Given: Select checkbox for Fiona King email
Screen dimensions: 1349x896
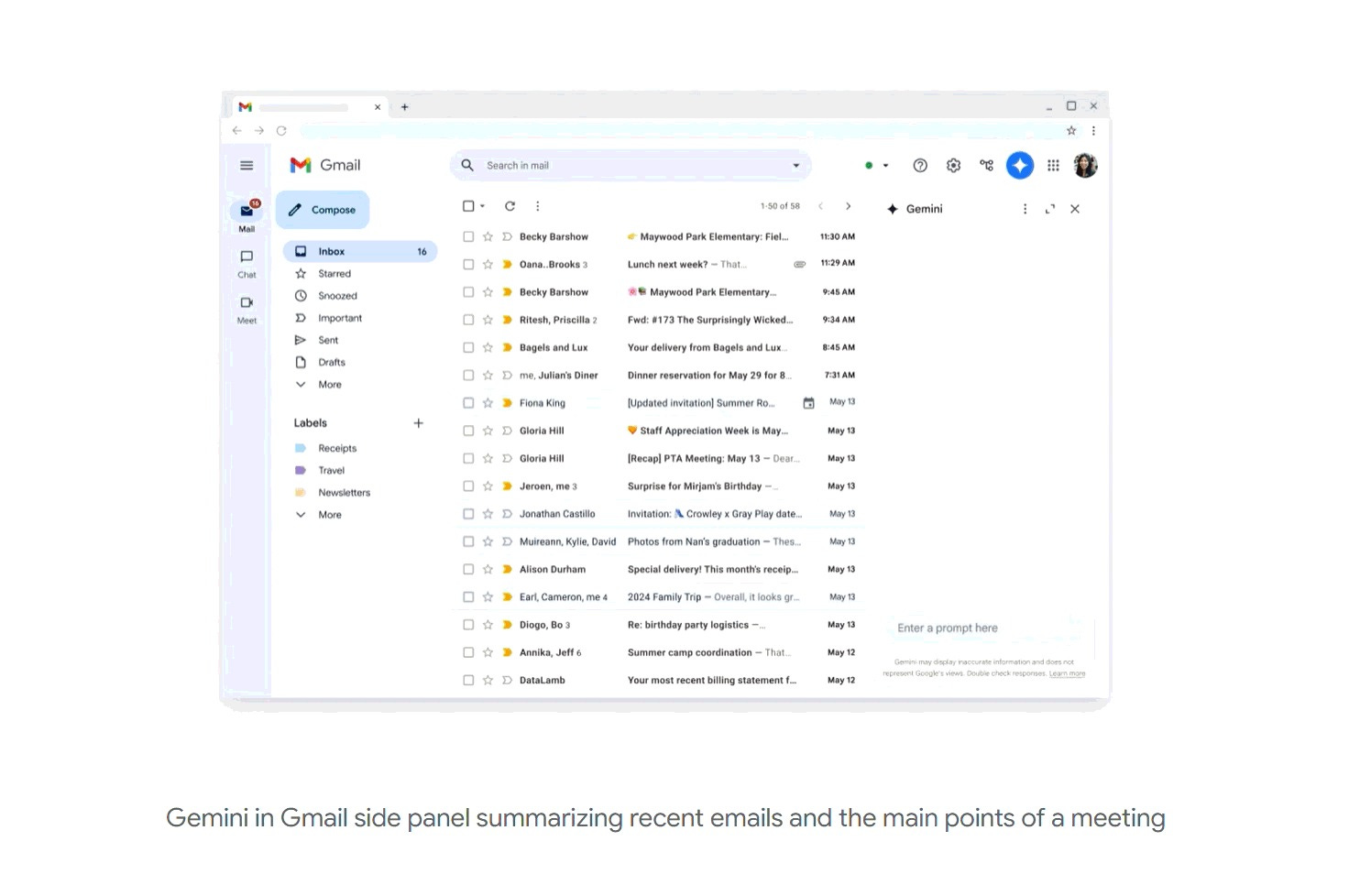Looking at the screenshot, I should click(x=468, y=403).
